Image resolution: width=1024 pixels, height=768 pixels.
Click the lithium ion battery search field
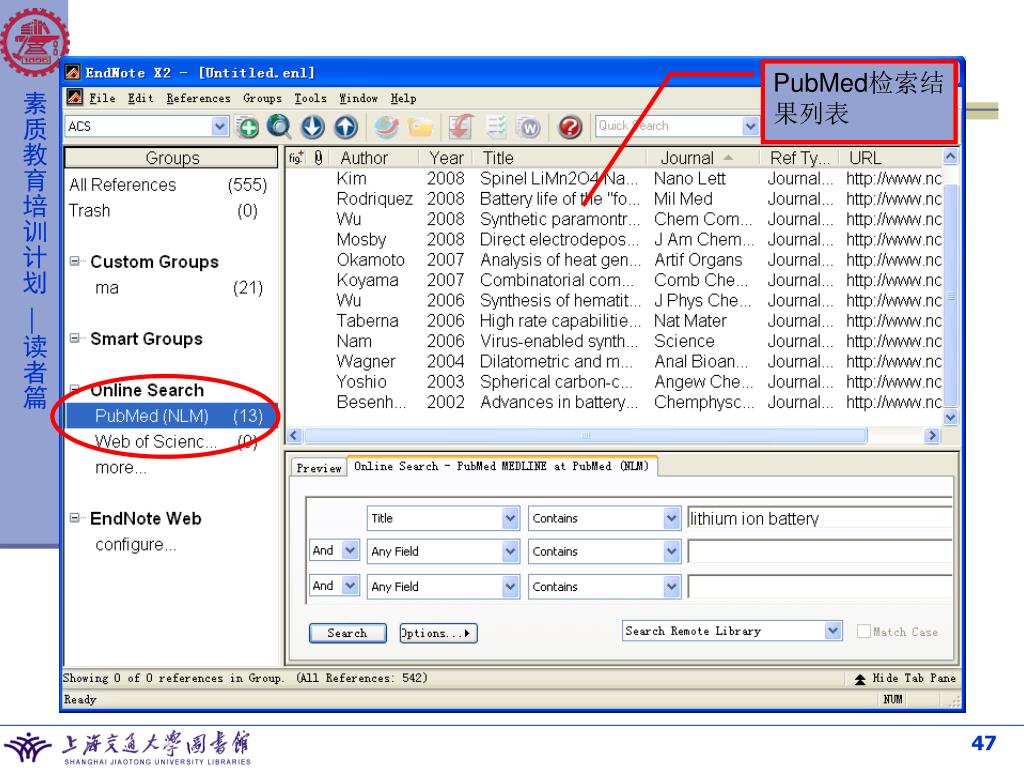(x=820, y=518)
